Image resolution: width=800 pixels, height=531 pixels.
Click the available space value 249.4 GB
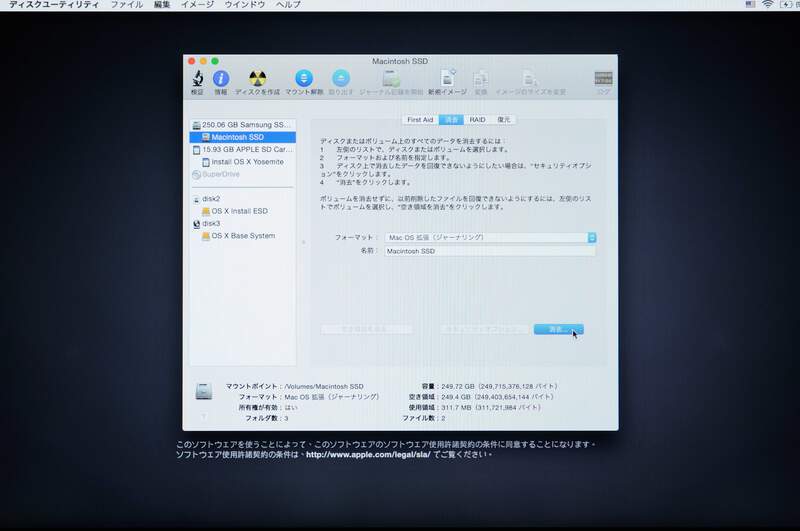[x=456, y=397]
